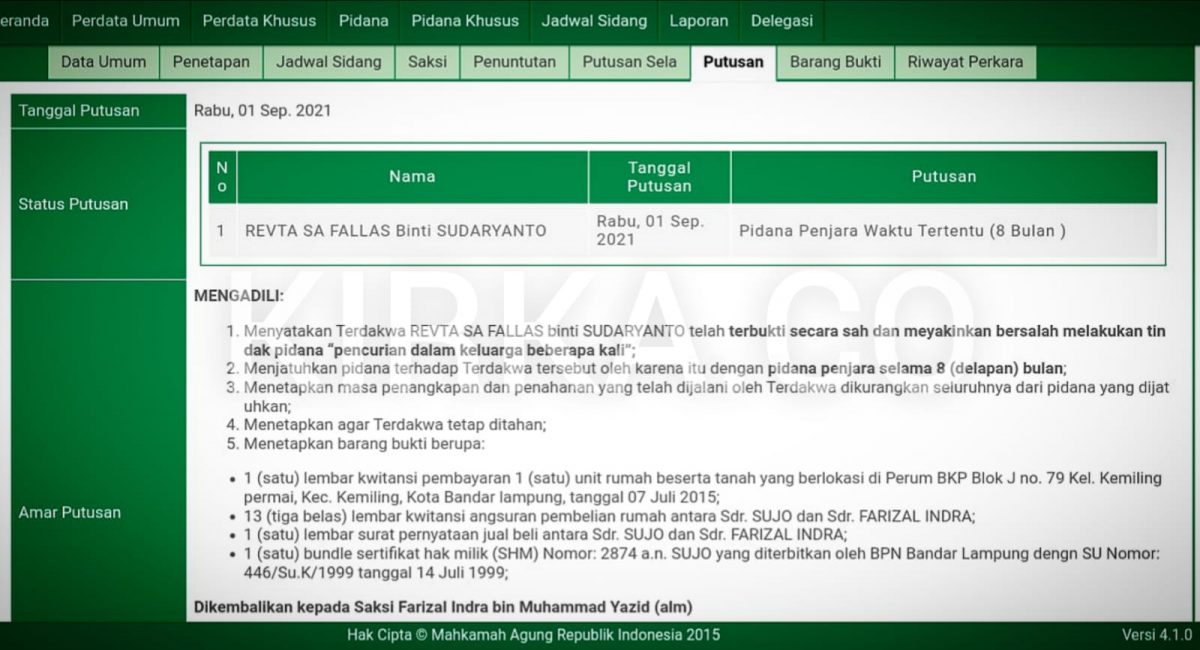Select the active Putusan tab
The width and height of the screenshot is (1200, 650).
click(x=733, y=62)
